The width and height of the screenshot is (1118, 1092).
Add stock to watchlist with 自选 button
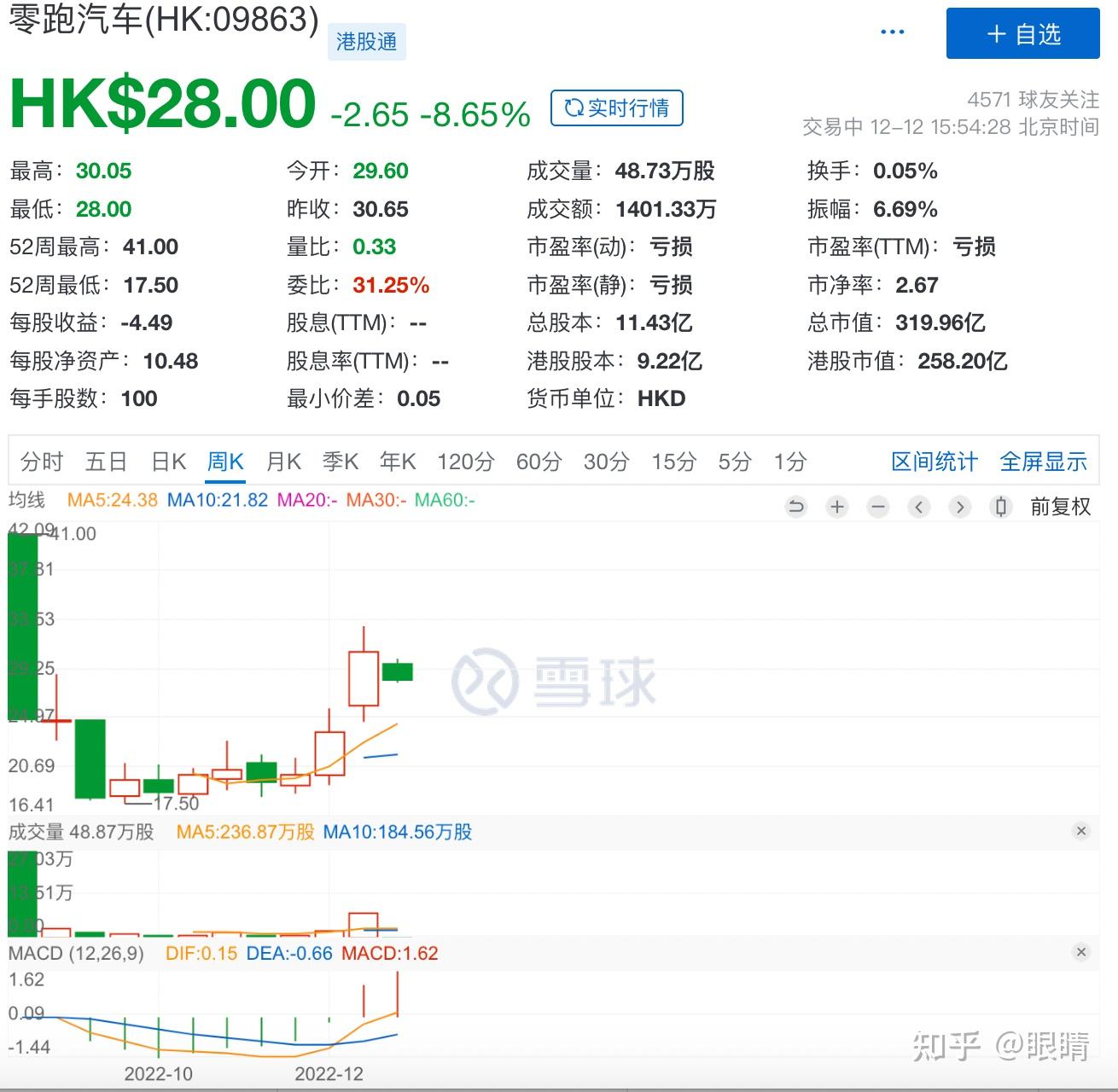(1023, 33)
